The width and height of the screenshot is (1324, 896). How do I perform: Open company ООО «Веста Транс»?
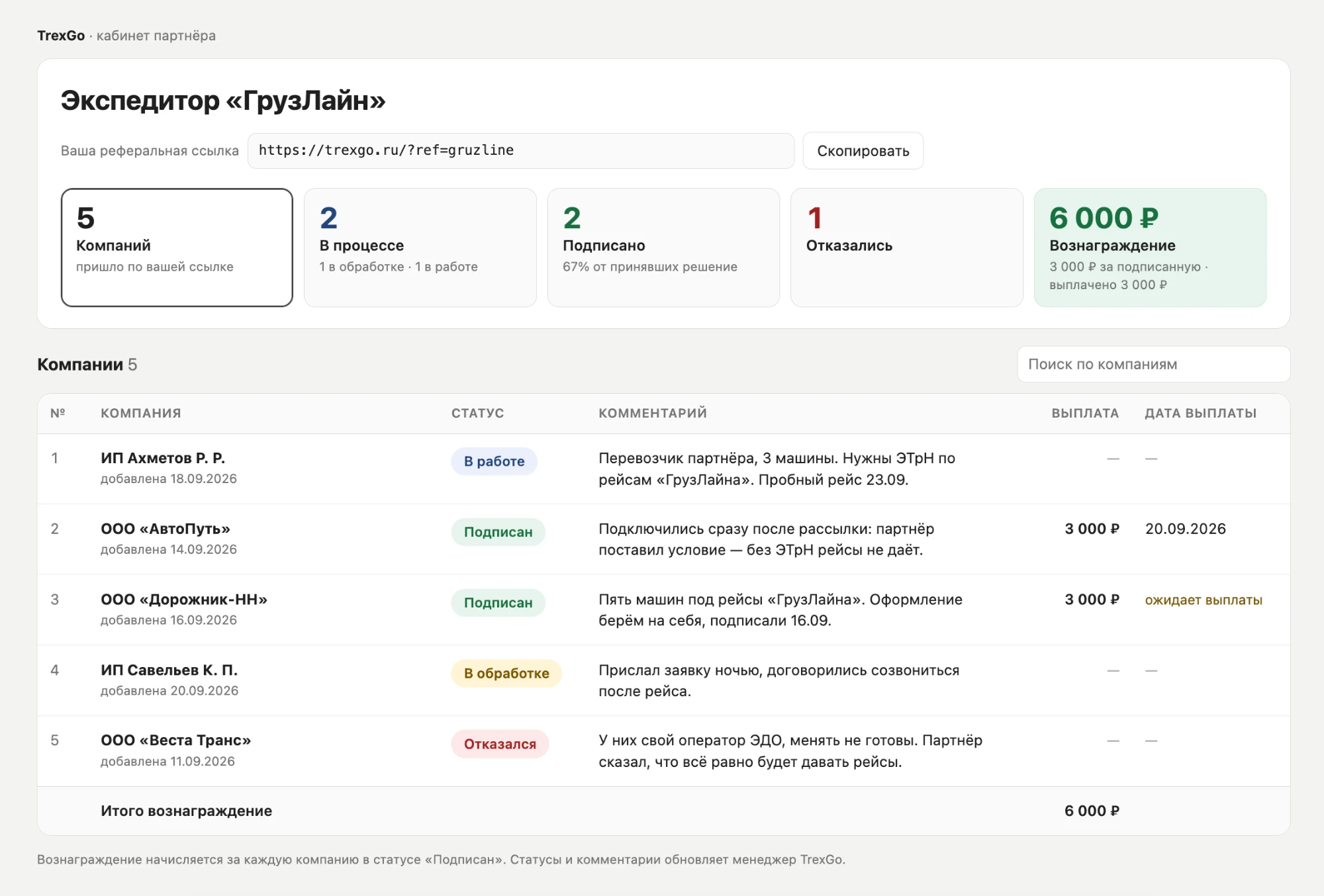pyautogui.click(x=175, y=740)
